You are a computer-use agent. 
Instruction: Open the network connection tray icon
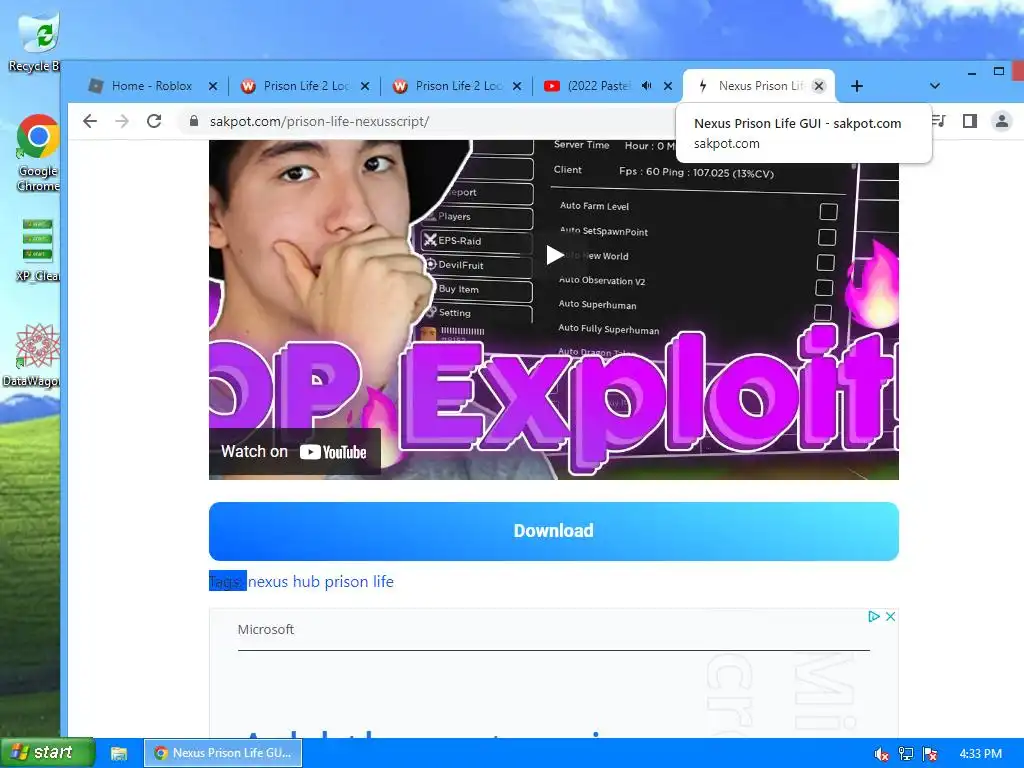[x=905, y=754]
